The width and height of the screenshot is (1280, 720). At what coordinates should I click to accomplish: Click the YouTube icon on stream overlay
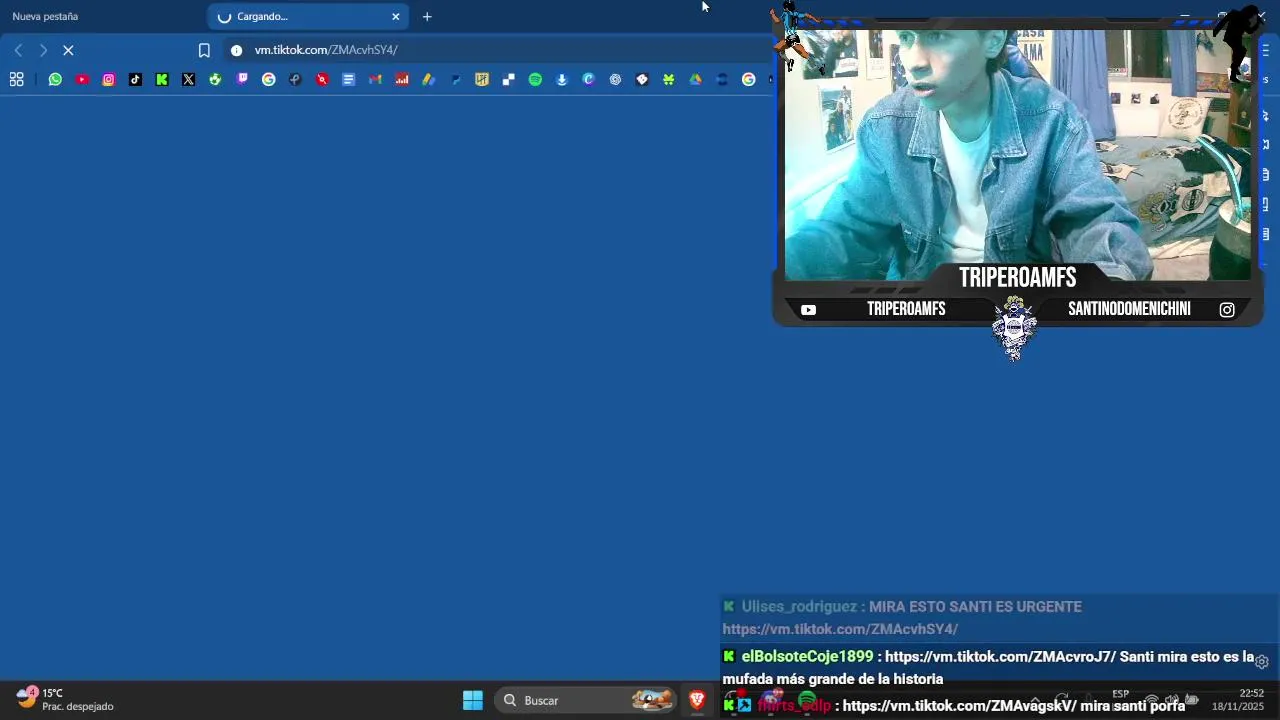(x=808, y=310)
